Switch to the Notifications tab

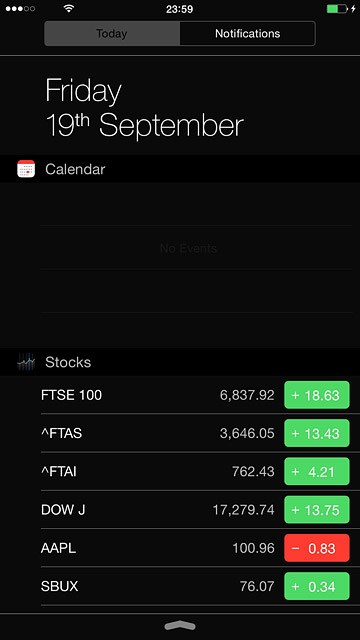point(247,33)
